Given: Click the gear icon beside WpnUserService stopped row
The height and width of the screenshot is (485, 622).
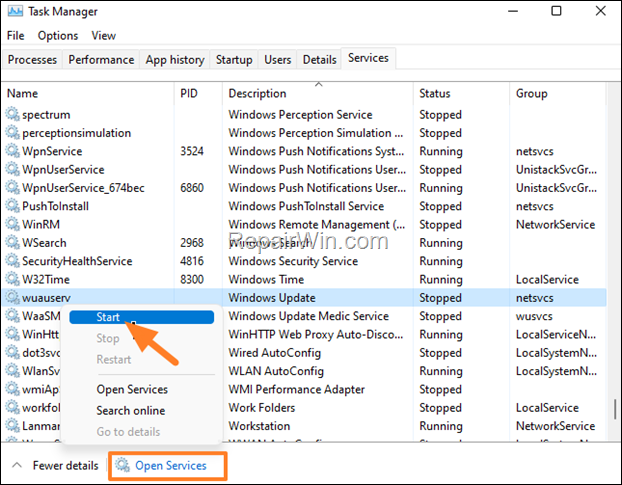Looking at the screenshot, I should pyautogui.click(x=12, y=169).
